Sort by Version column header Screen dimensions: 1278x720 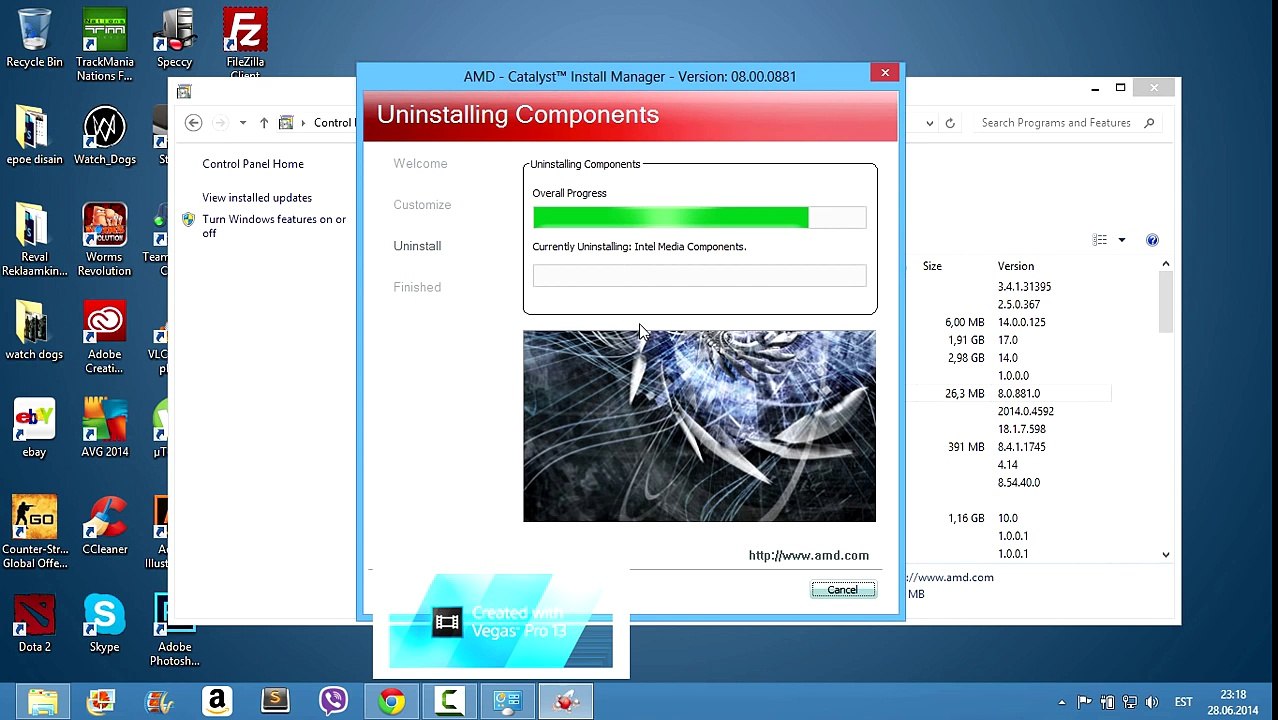tap(1016, 266)
